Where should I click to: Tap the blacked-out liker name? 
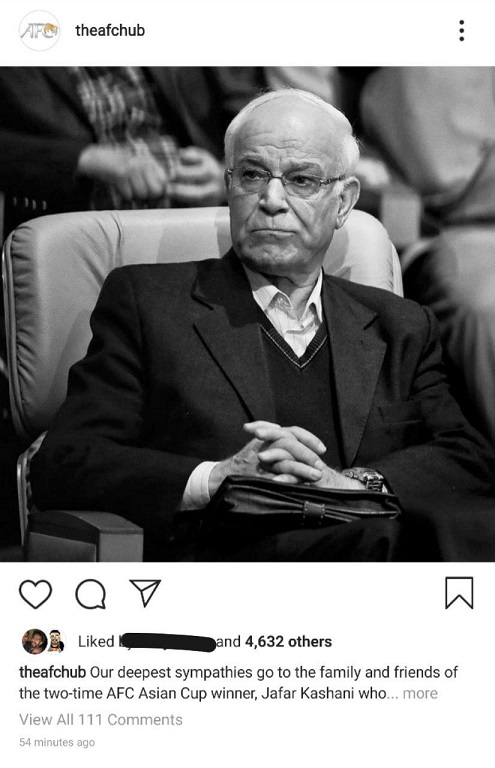(x=167, y=642)
